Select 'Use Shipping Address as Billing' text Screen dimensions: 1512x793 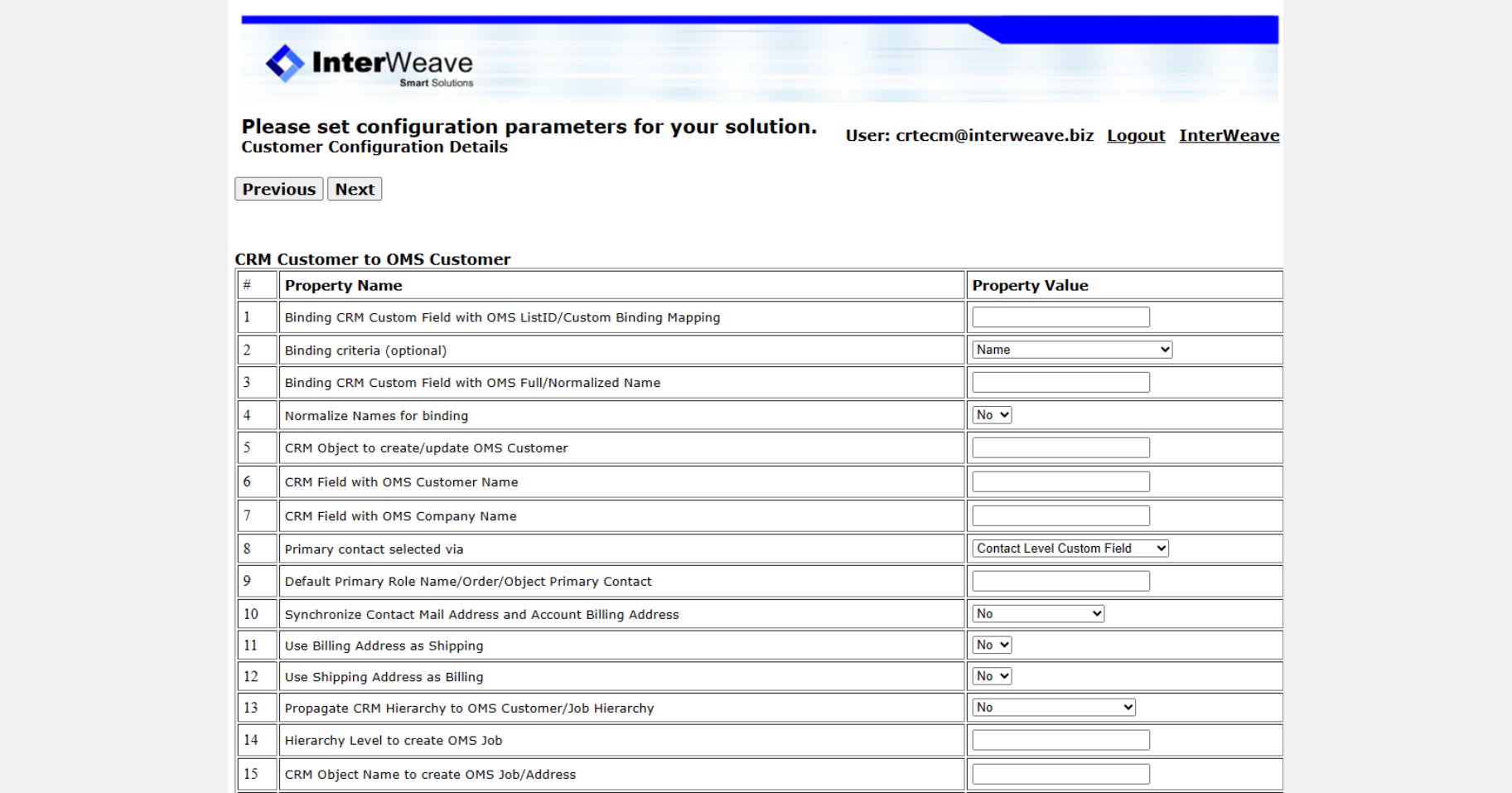click(384, 677)
